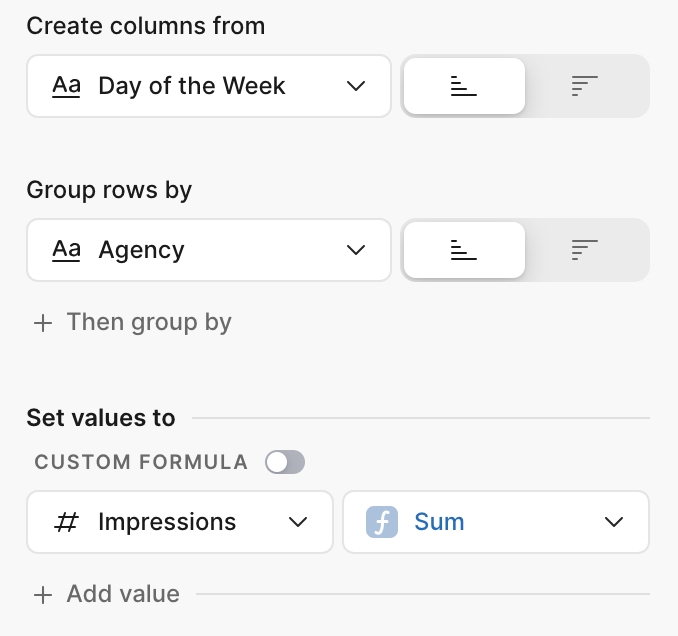Set descending sort for Agency row grouping

[x=585, y=249]
